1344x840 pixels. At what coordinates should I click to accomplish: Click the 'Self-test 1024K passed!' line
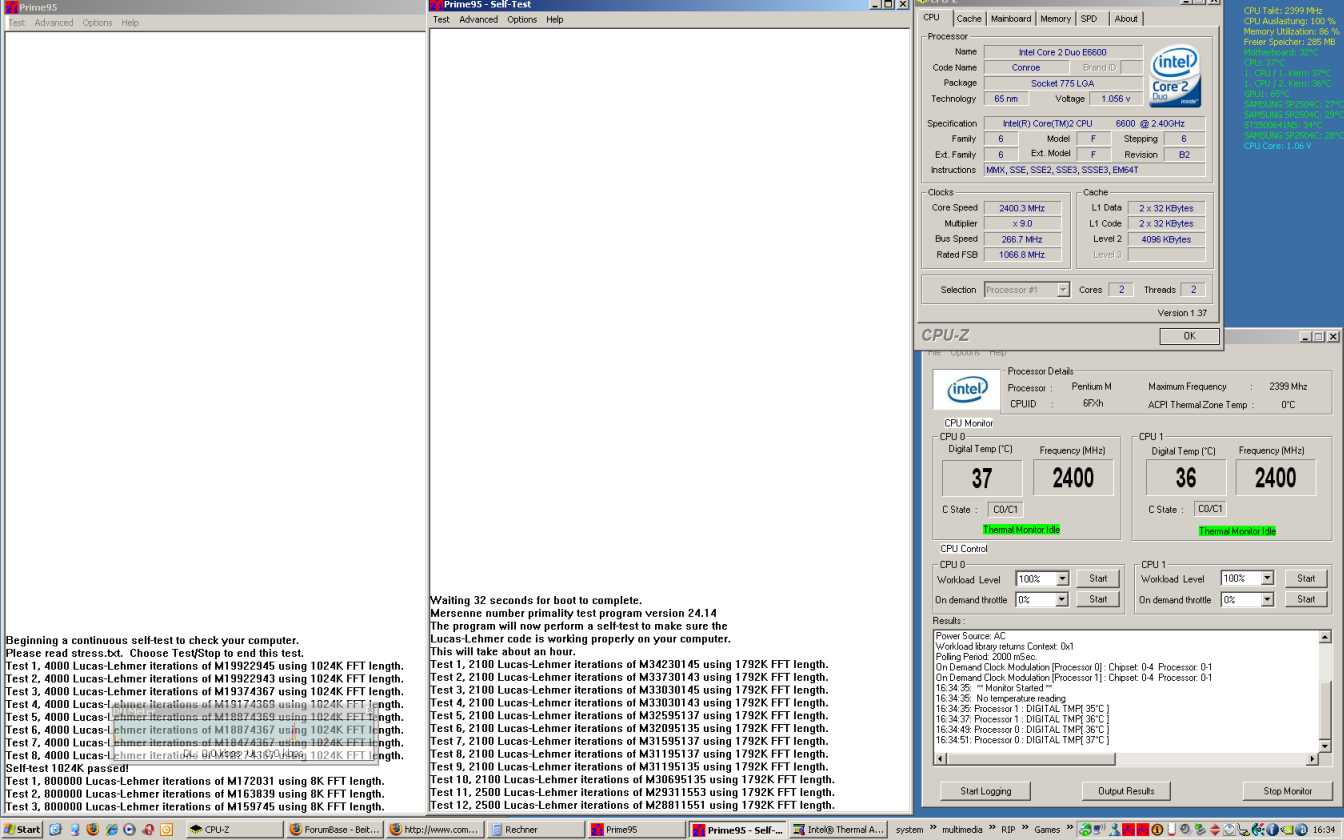[x=67, y=768]
